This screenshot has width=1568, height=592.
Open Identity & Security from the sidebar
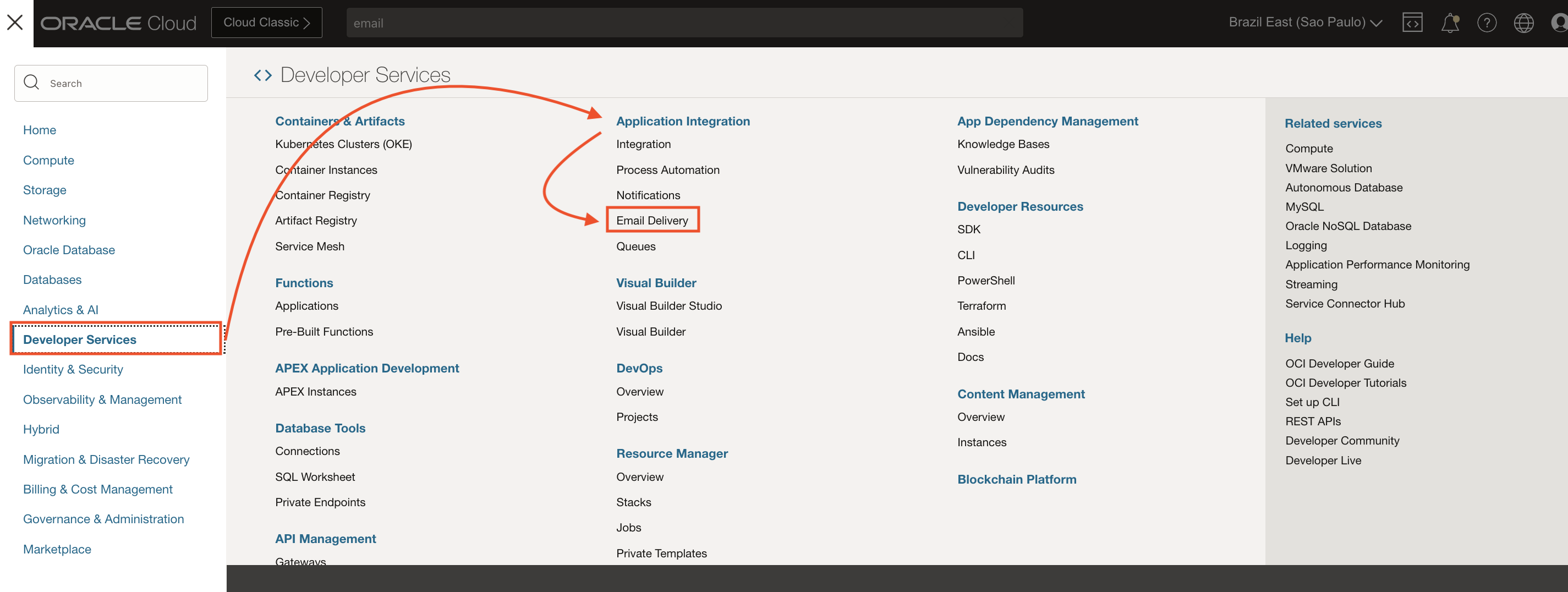(73, 369)
